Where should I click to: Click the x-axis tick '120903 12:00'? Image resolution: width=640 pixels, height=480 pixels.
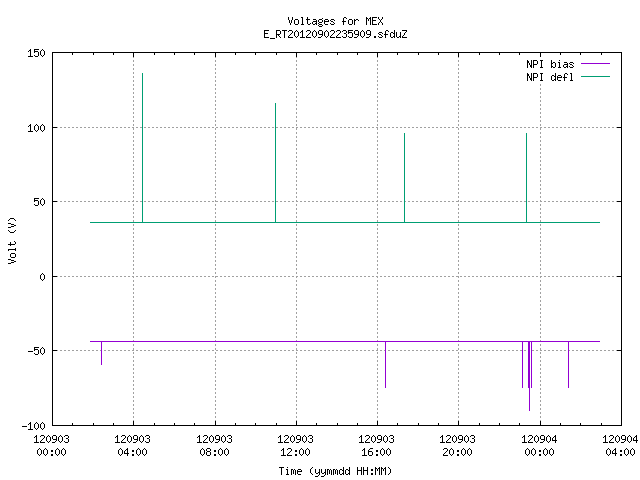[x=295, y=446]
